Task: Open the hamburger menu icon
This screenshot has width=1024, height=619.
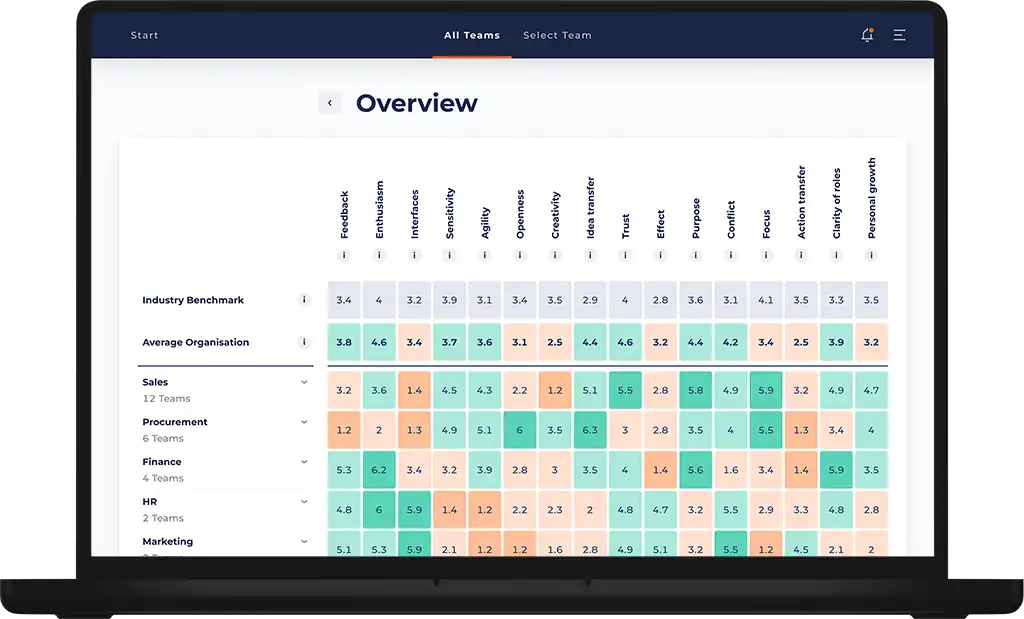Action: (899, 35)
